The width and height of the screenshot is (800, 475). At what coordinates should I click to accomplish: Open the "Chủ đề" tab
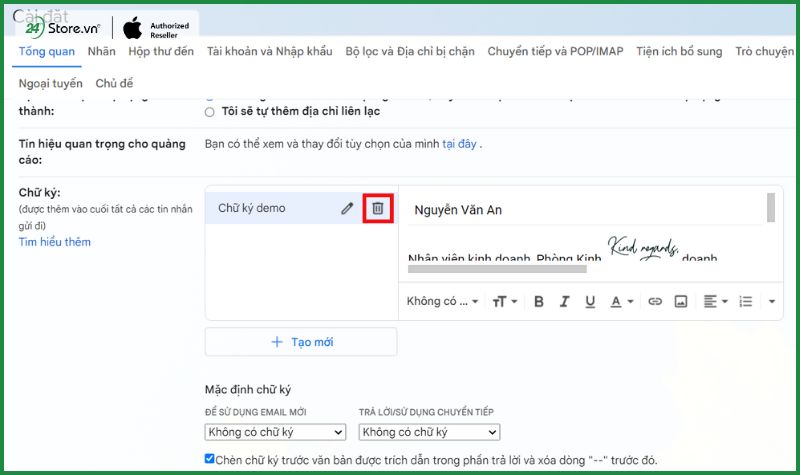pyautogui.click(x=114, y=83)
